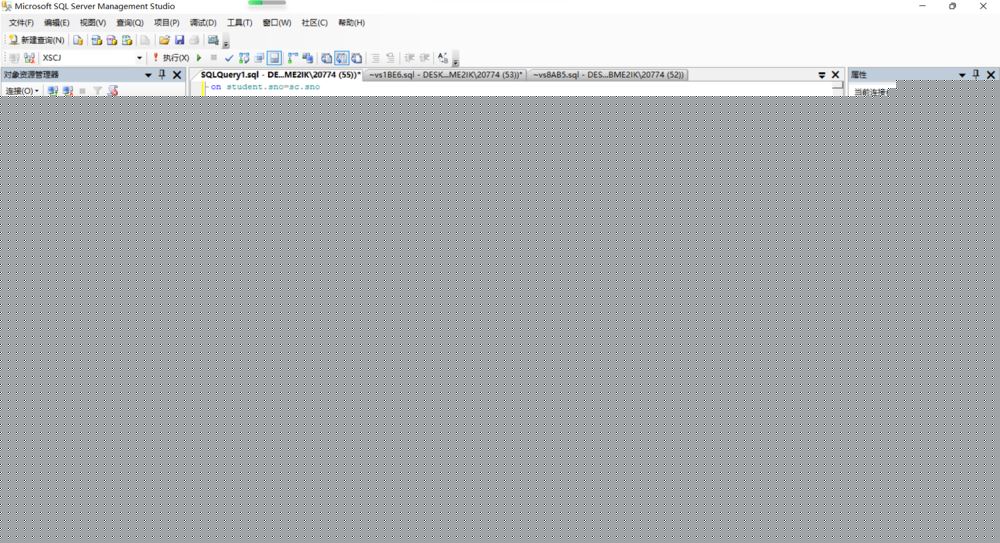Viewport: 1000px width, 543px height.
Task: Click 执行 to execute the query
Action: coord(171,58)
